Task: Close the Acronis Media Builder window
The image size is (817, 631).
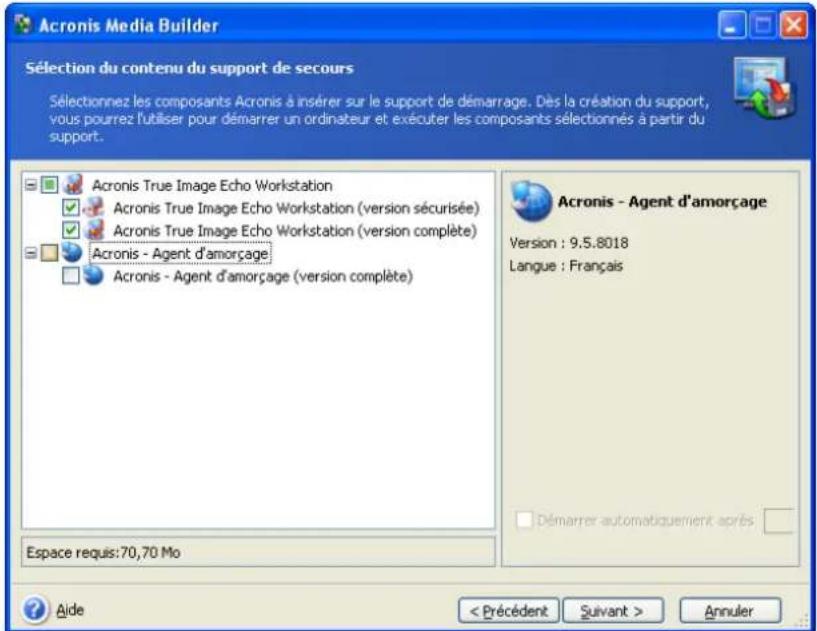Action: pyautogui.click(x=794, y=24)
